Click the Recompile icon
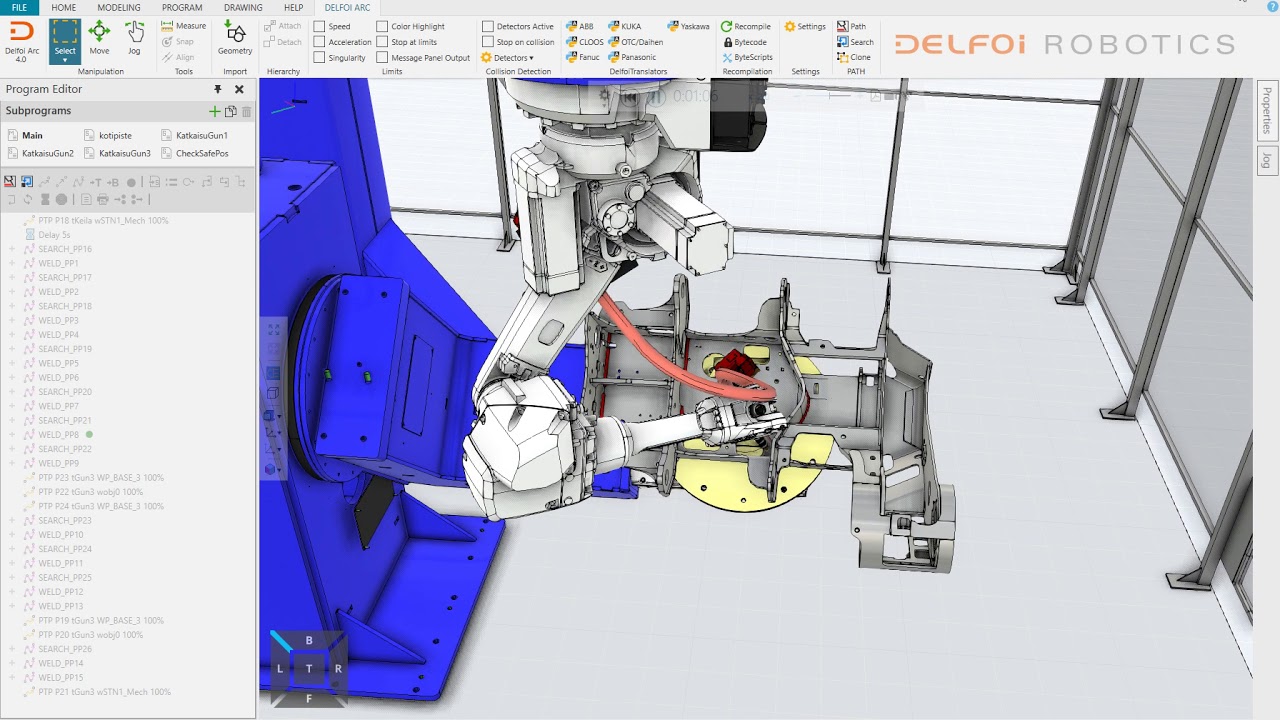 point(746,26)
